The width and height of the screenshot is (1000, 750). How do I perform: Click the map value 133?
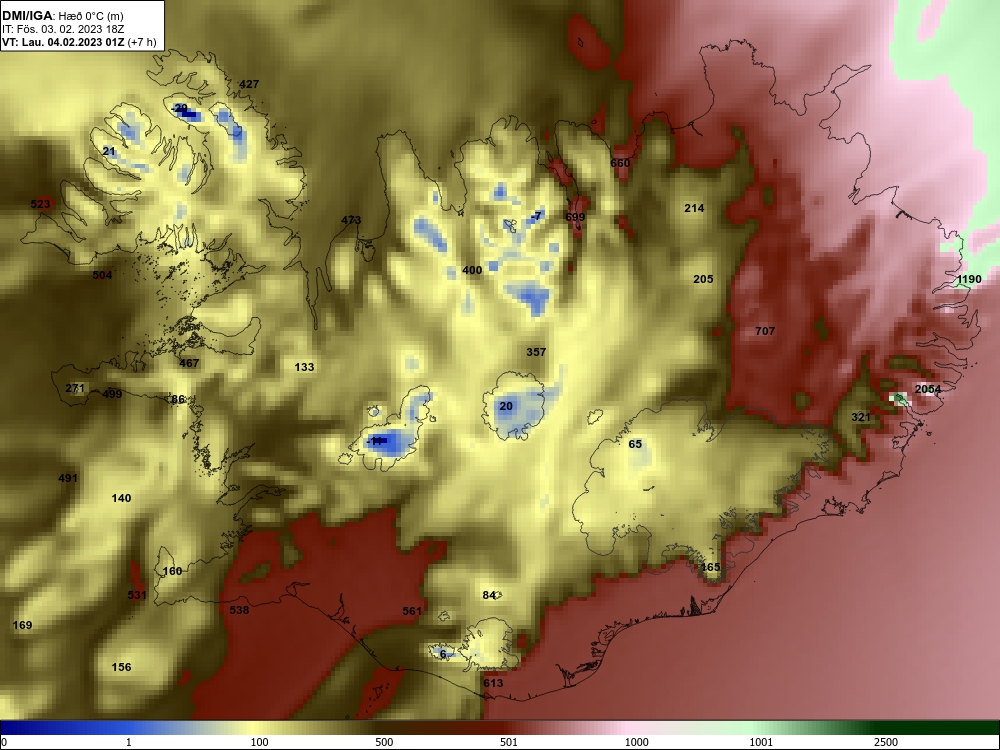point(304,367)
